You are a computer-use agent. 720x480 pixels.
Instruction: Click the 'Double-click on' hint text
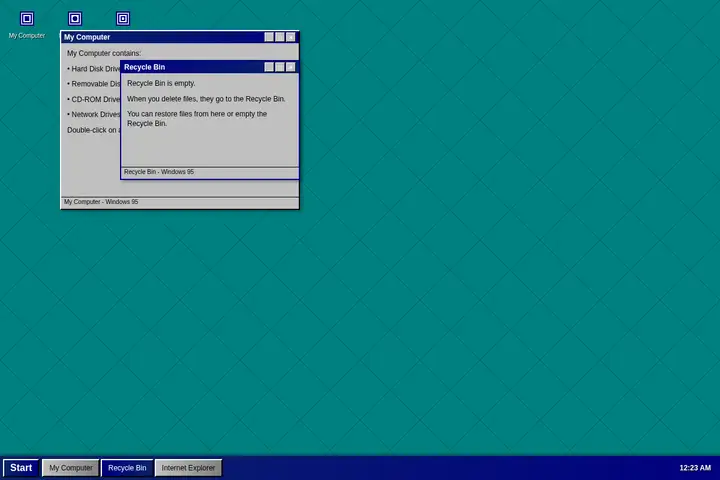click(x=94, y=130)
